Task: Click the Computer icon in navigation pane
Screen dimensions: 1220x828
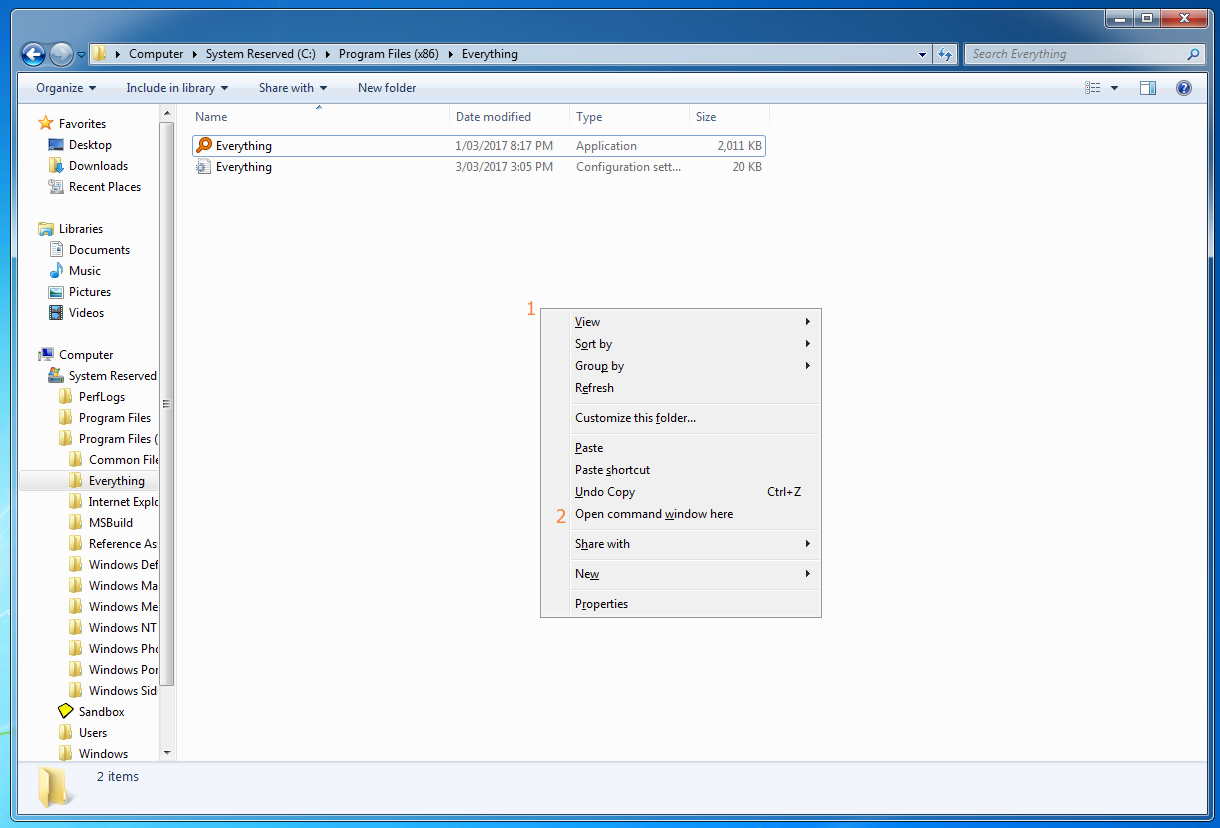Action: [45, 355]
